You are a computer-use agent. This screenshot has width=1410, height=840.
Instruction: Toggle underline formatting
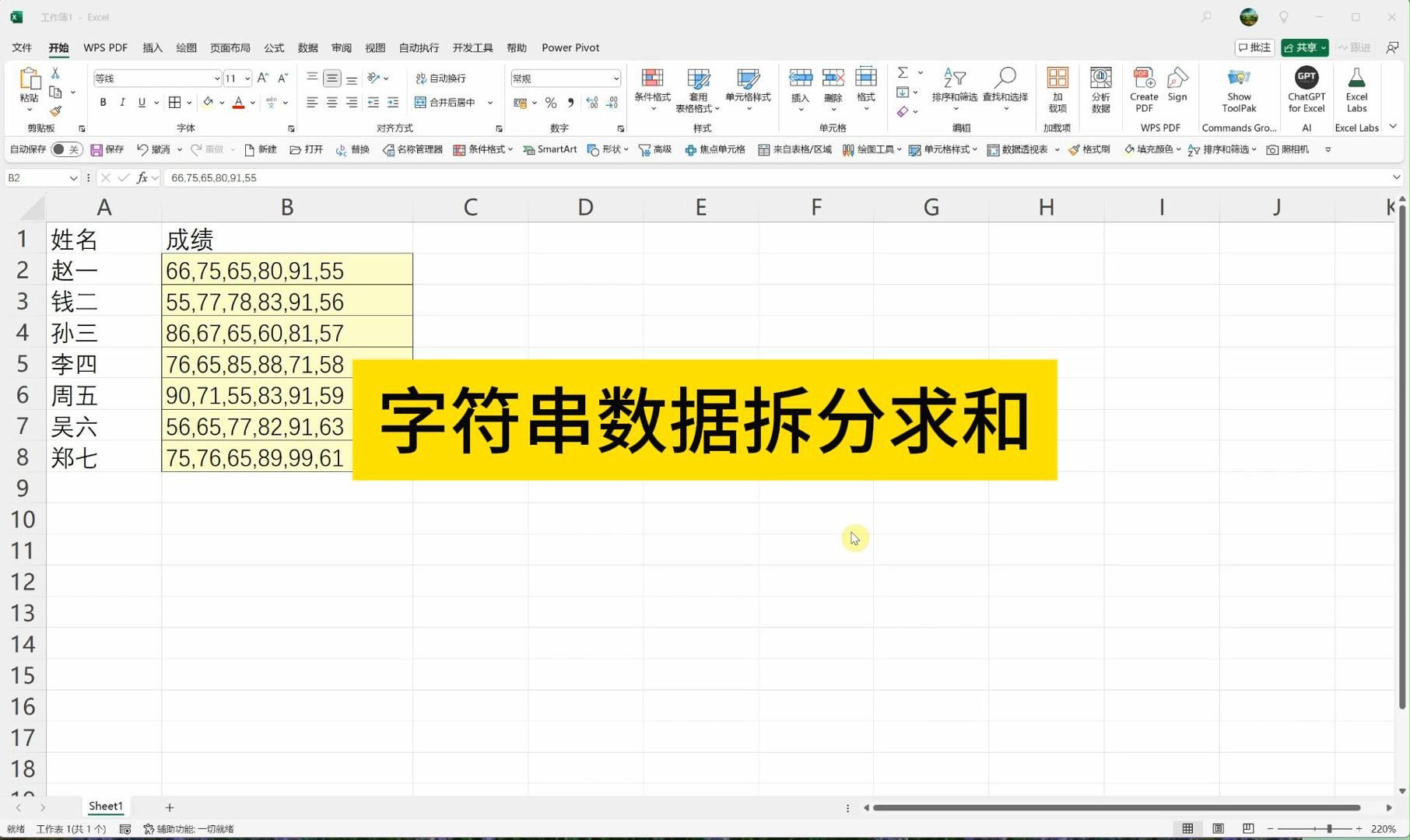[x=142, y=102]
